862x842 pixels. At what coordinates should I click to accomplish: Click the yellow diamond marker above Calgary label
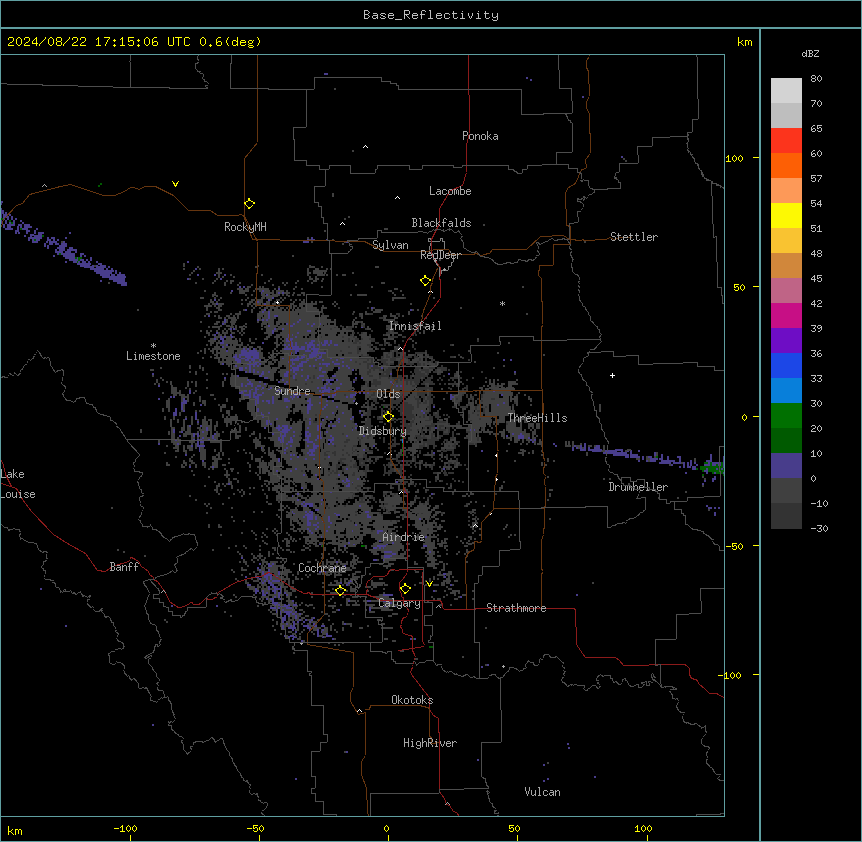tap(405, 589)
